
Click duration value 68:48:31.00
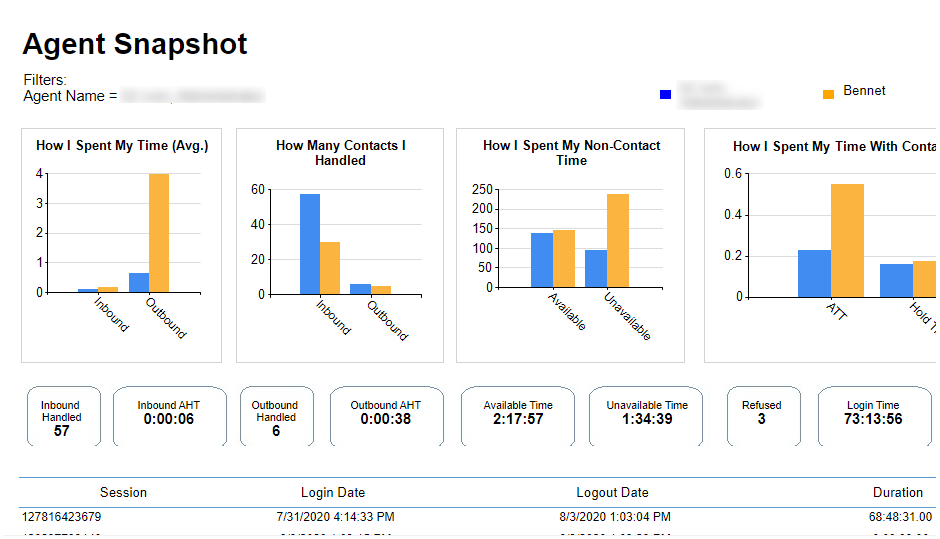tap(900, 517)
